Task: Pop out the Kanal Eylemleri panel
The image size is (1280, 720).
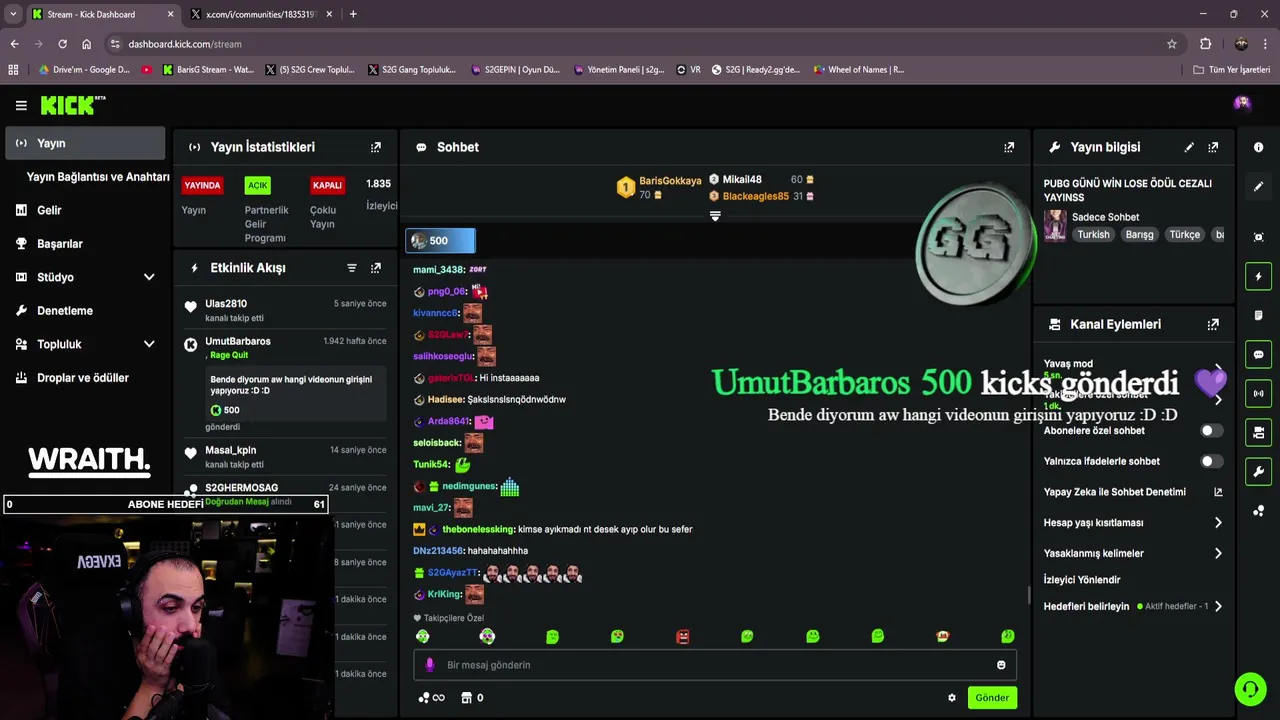Action: pos(1213,324)
